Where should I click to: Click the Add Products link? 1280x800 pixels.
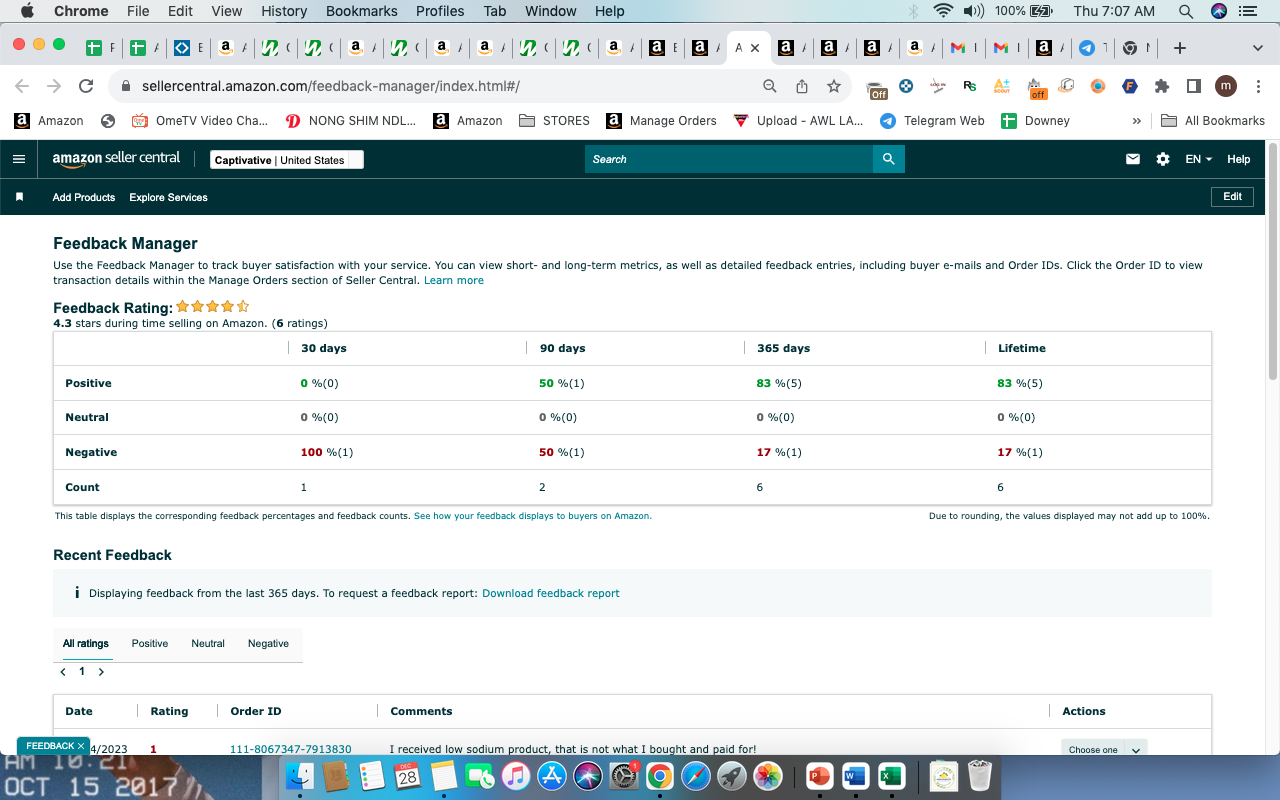tap(84, 197)
